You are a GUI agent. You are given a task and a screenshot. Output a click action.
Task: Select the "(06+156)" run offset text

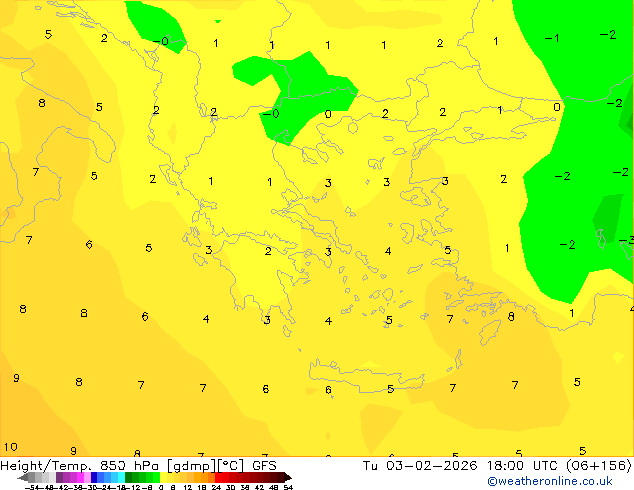(599, 466)
